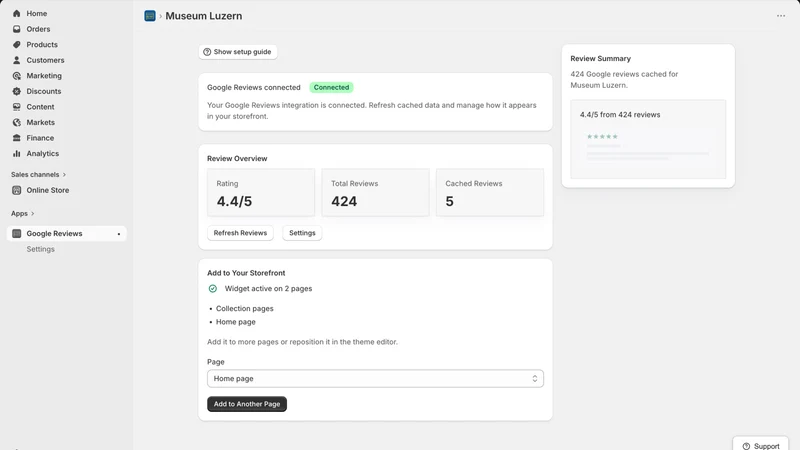The height and width of the screenshot is (450, 800).
Task: Click the Refresh Reviews button
Action: click(x=240, y=233)
